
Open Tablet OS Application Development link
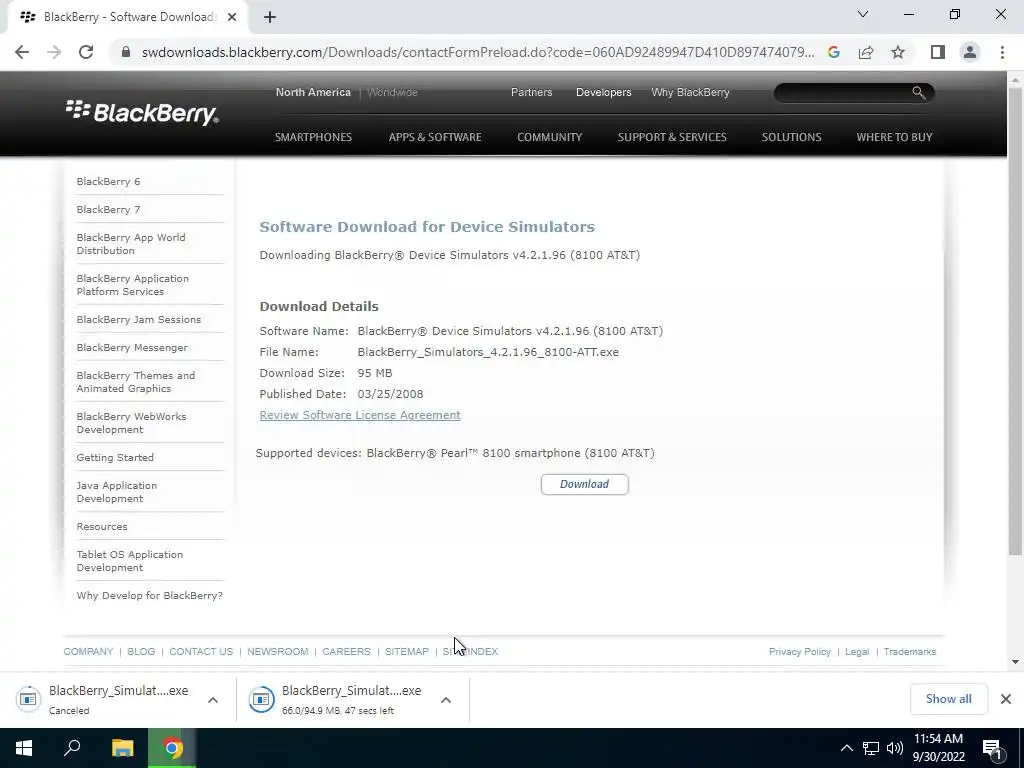click(x=129, y=561)
